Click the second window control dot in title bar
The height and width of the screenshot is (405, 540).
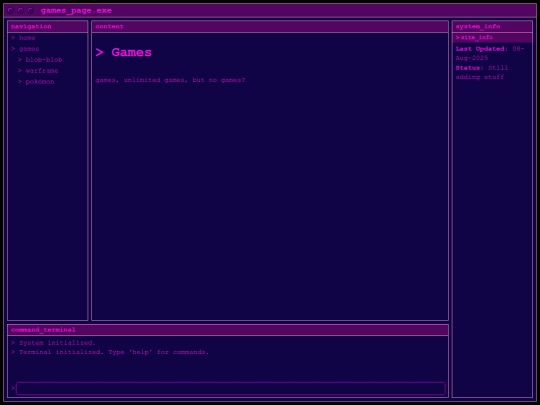tap(20, 11)
